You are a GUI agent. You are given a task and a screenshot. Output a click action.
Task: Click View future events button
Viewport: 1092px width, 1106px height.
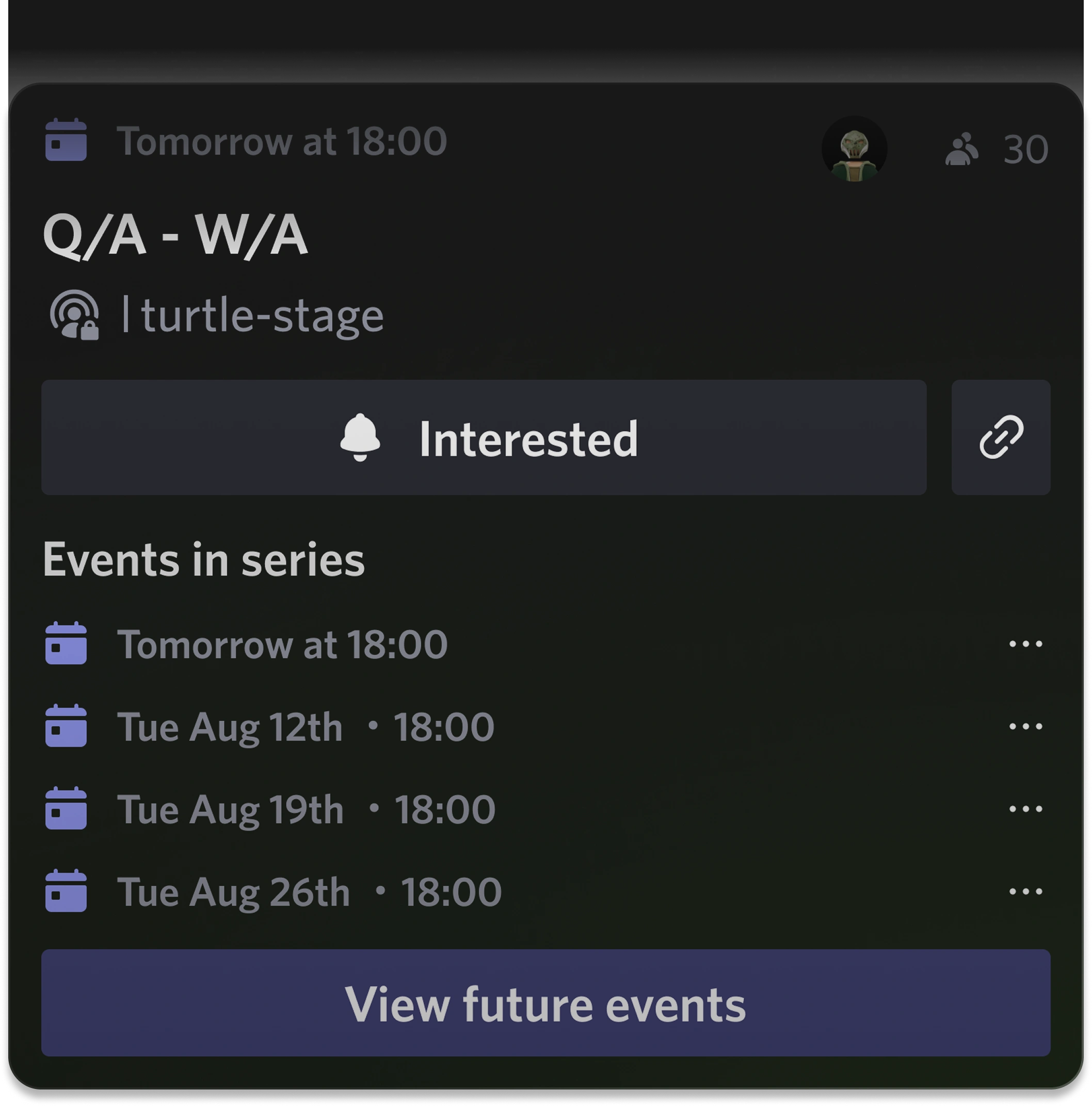[x=545, y=1003]
